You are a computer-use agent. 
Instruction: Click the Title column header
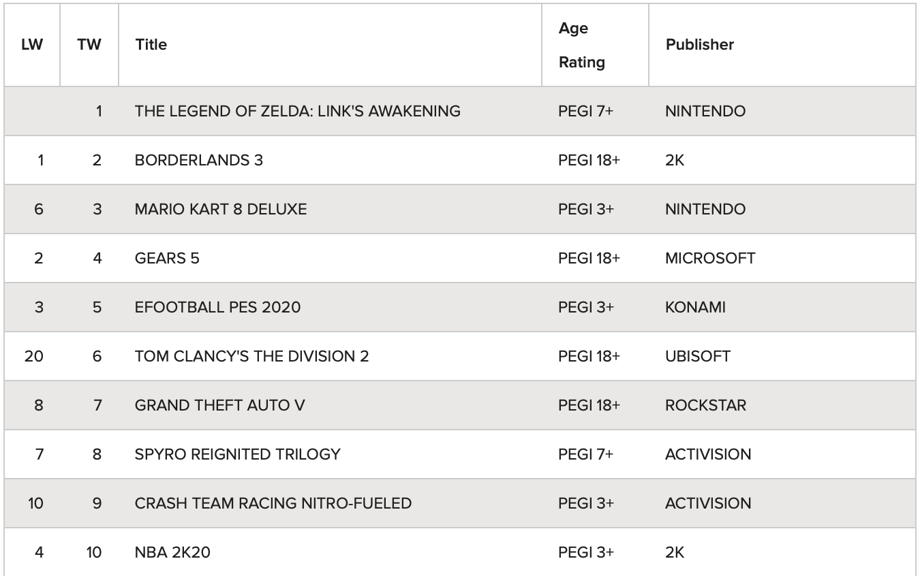[151, 45]
